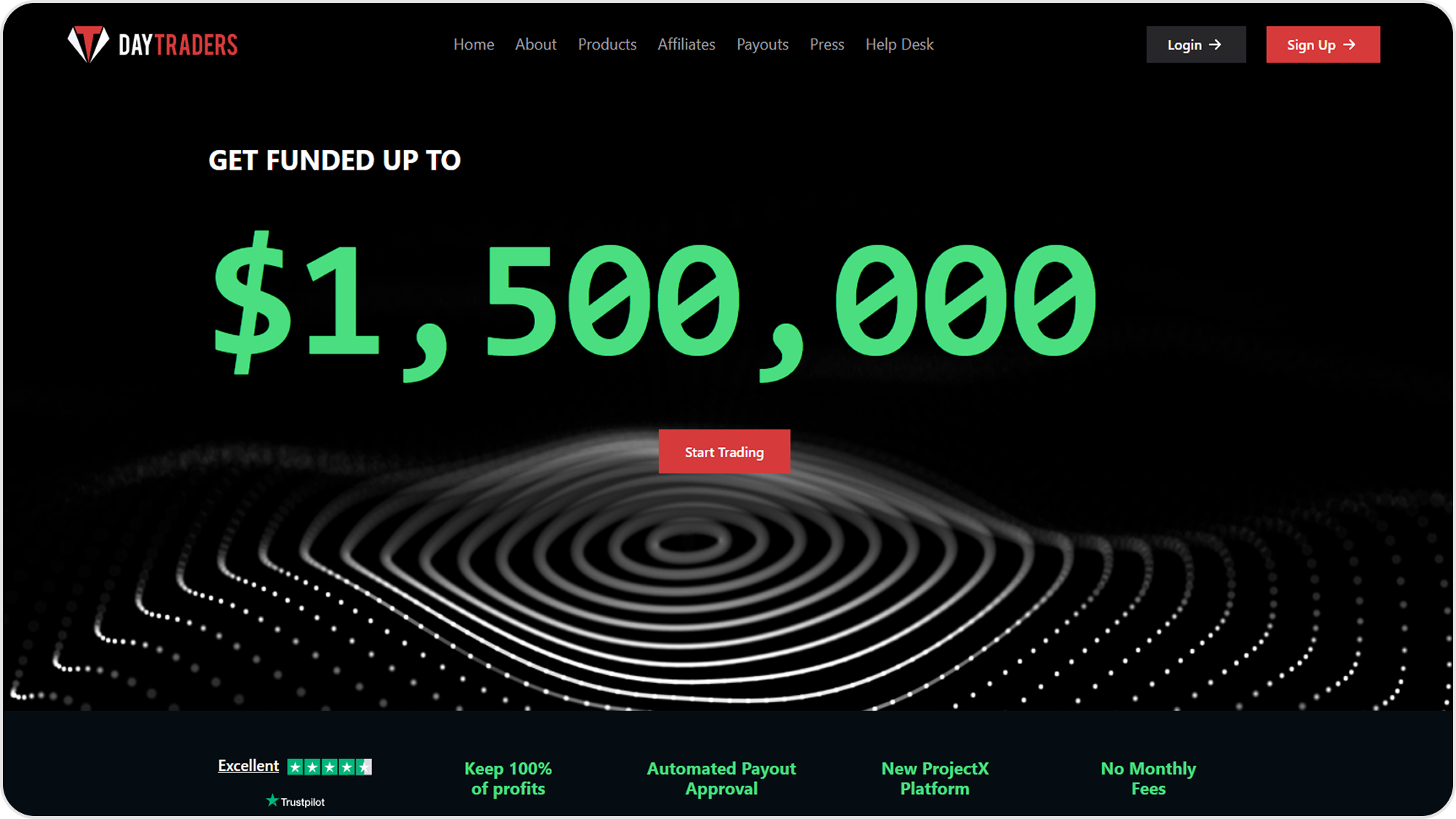Click the $1,500,000 funding amount
This screenshot has width=1456, height=819.
click(654, 302)
